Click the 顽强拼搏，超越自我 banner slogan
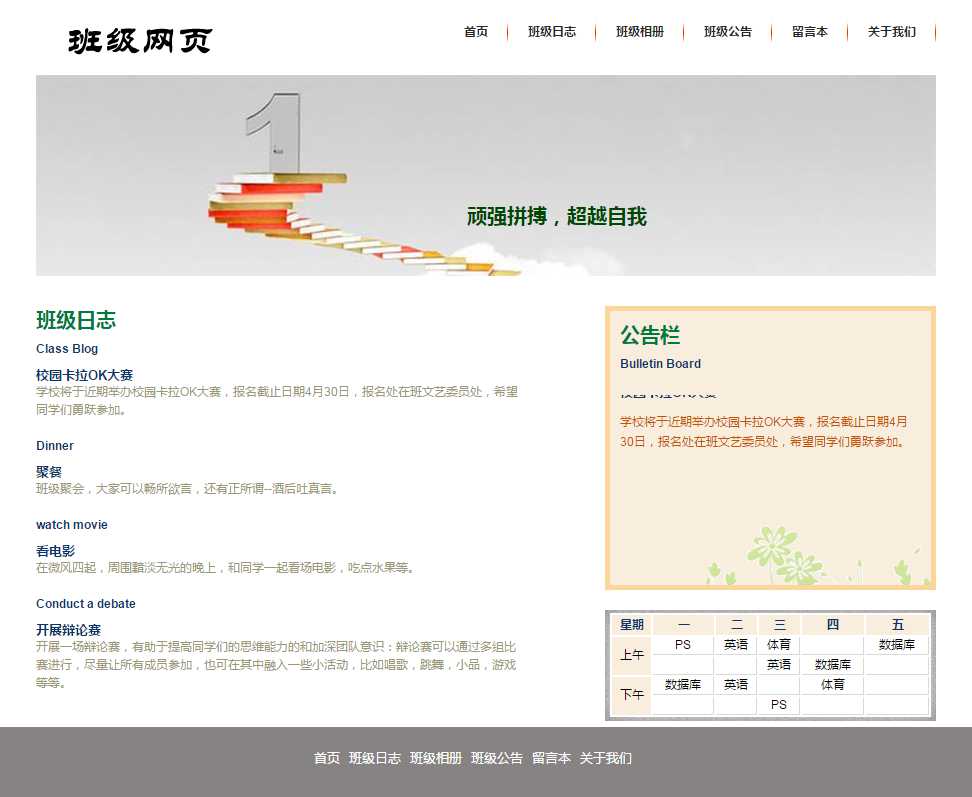 (557, 216)
